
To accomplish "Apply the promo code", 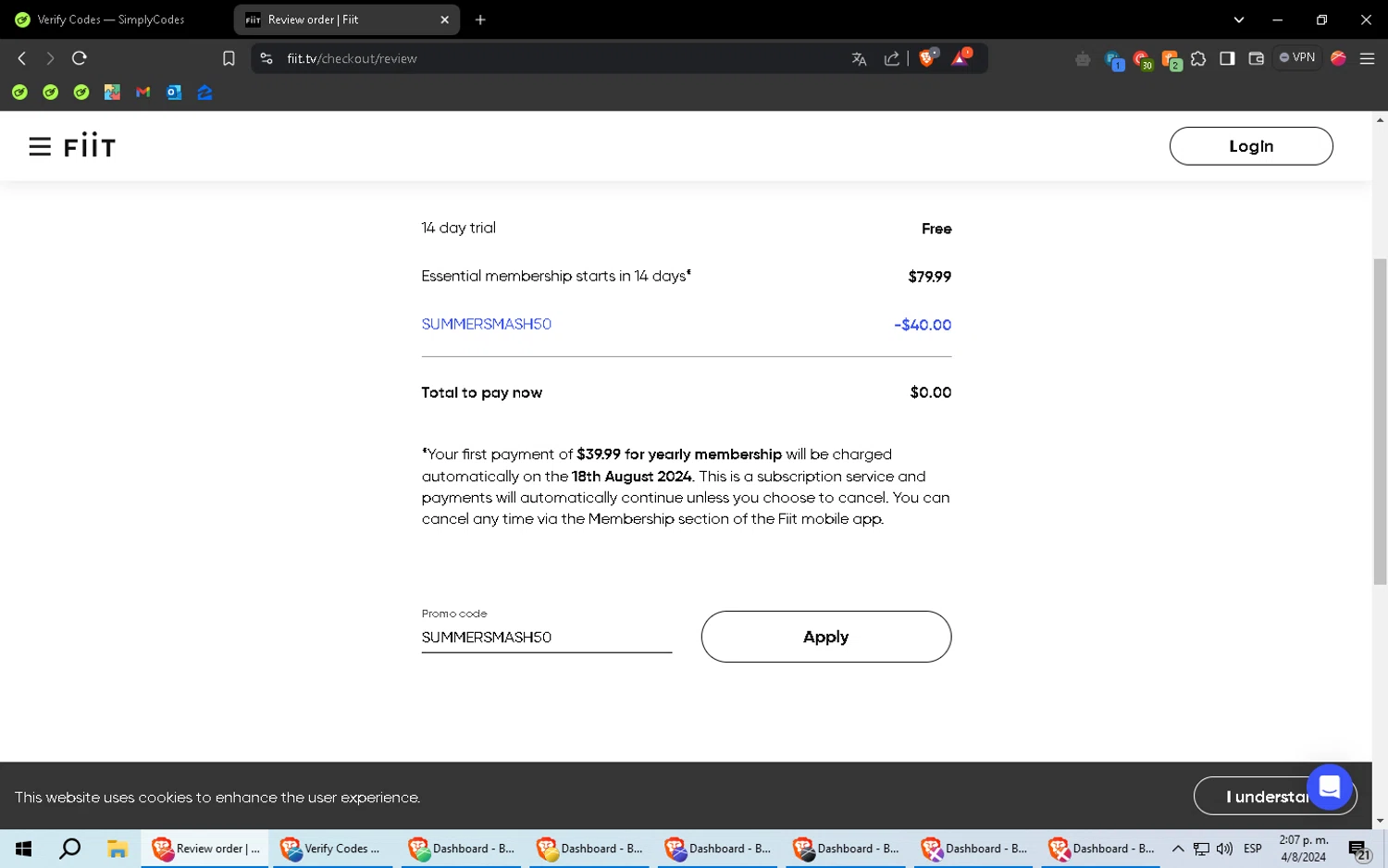I will tap(825, 637).
